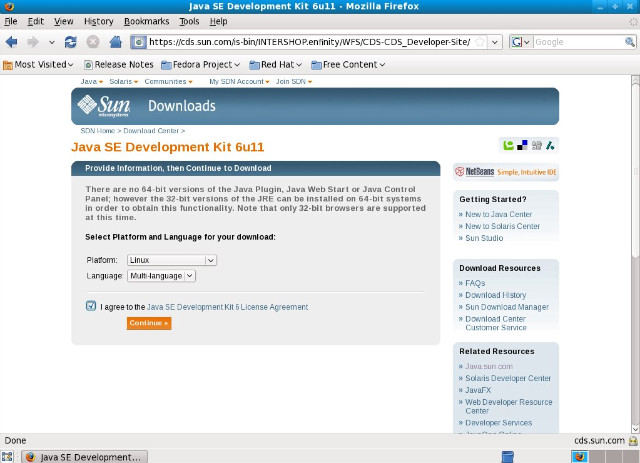The width and height of the screenshot is (640, 463).
Task: Follow the Download Center breadcrumb link
Action: click(151, 131)
